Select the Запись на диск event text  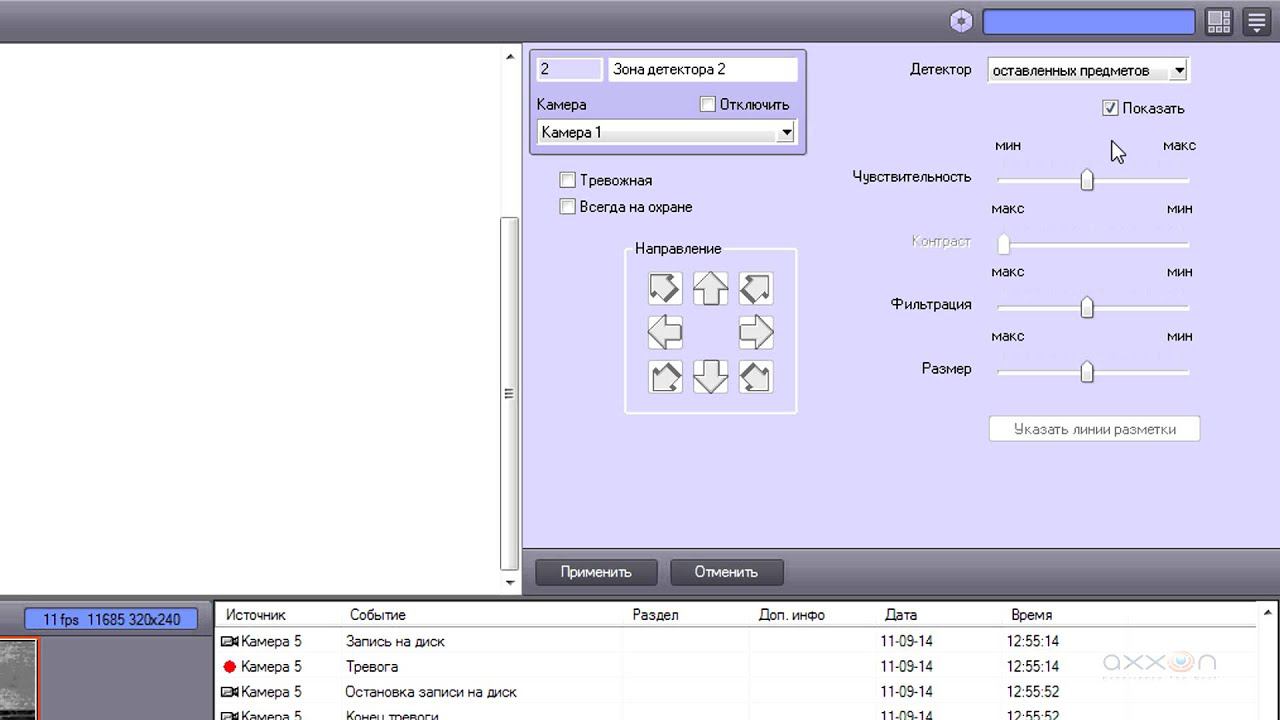point(395,641)
